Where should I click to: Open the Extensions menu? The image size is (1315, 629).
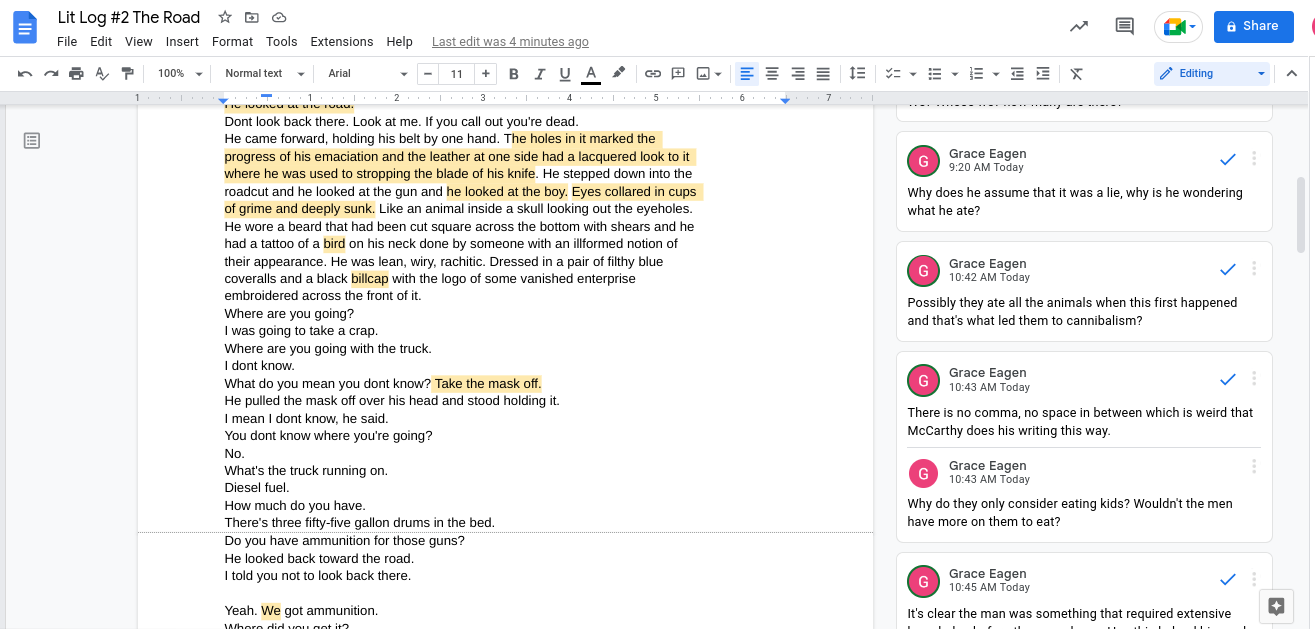click(x=341, y=42)
